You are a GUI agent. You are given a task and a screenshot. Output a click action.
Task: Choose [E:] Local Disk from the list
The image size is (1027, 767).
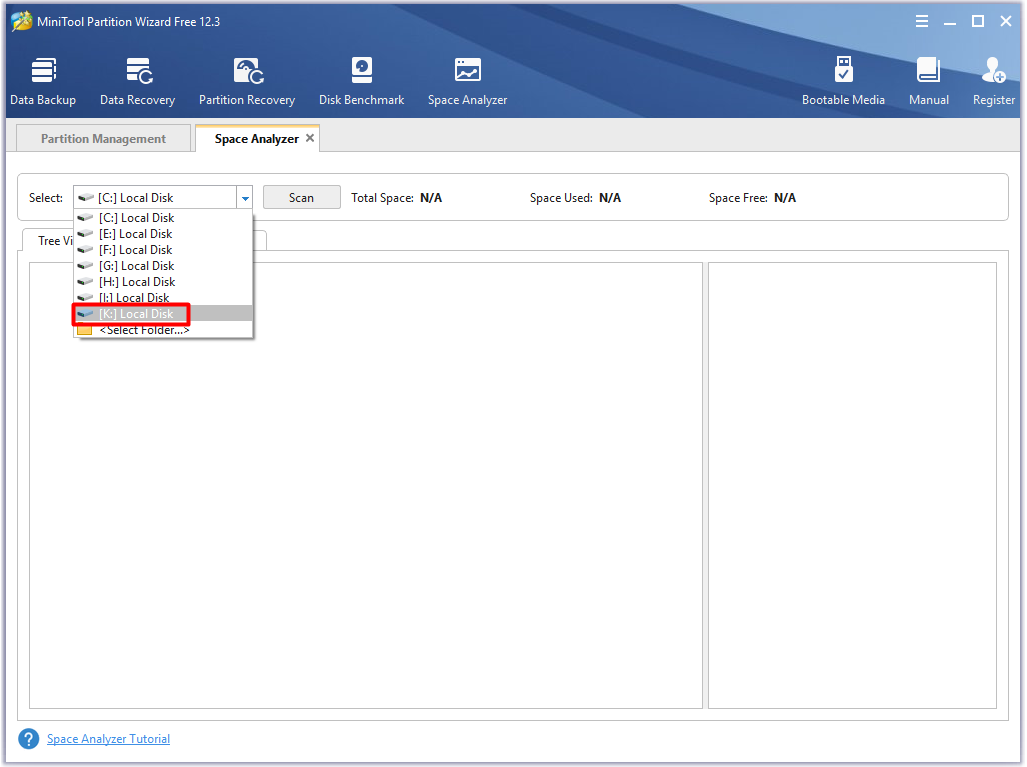click(x=163, y=234)
